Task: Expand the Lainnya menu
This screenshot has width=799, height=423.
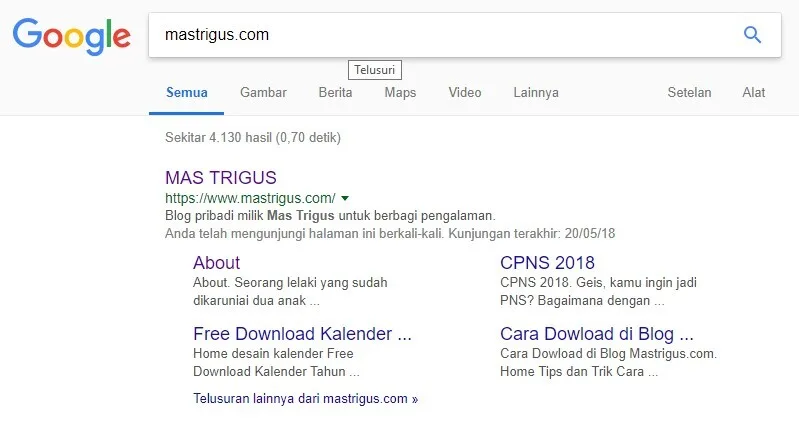Action: (536, 92)
